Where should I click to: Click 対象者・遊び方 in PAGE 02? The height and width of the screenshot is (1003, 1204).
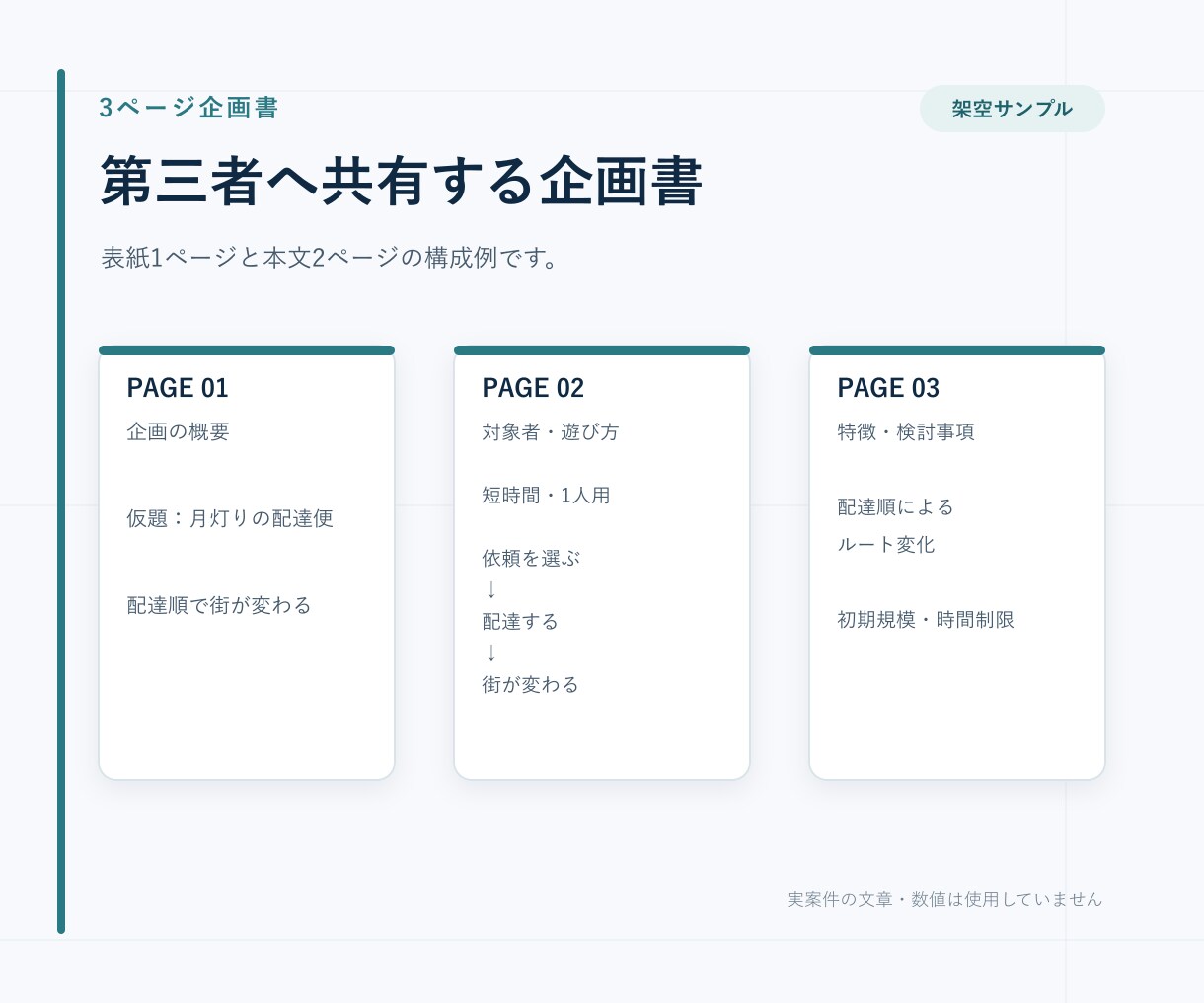pyautogui.click(x=551, y=432)
